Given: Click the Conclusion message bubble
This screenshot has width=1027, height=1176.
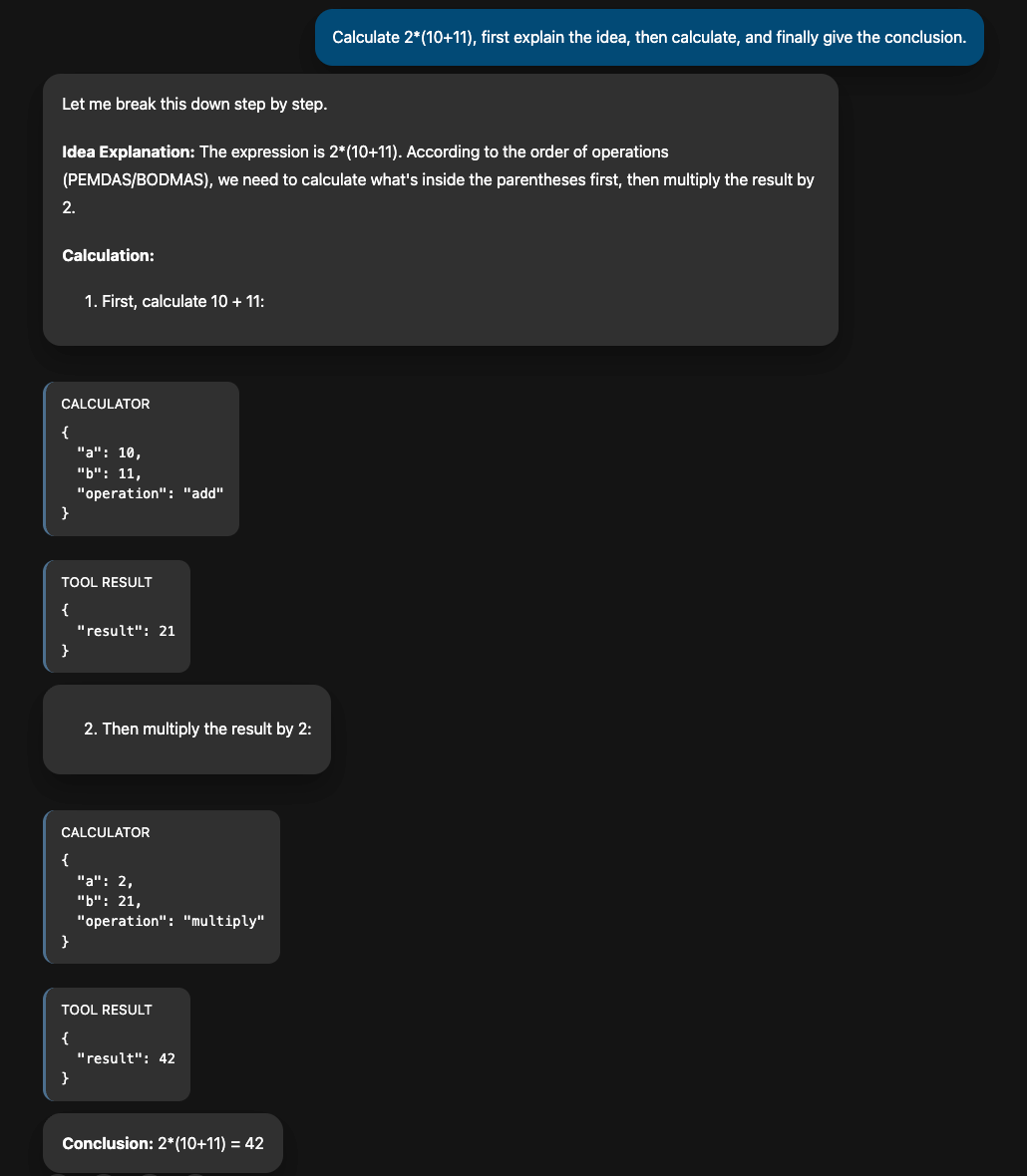Looking at the screenshot, I should pyautogui.click(x=163, y=1143).
